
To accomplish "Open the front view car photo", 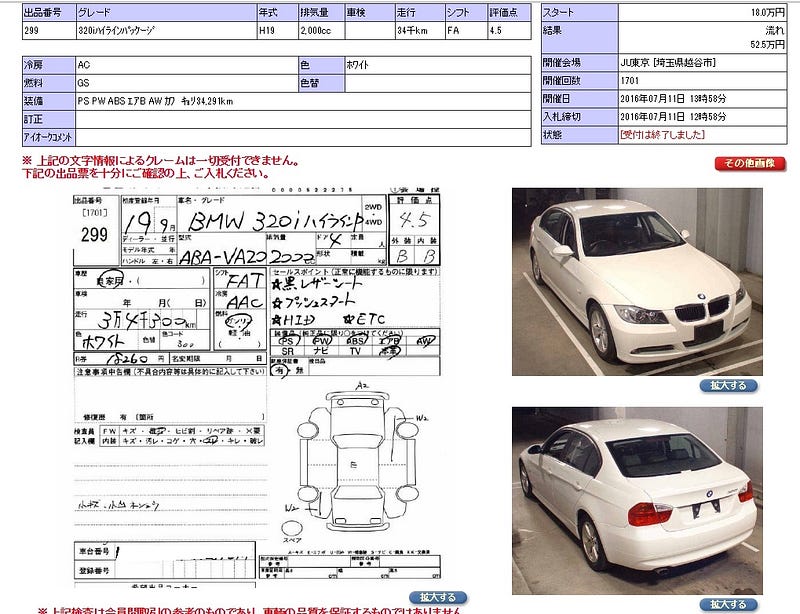I will pos(637,282).
